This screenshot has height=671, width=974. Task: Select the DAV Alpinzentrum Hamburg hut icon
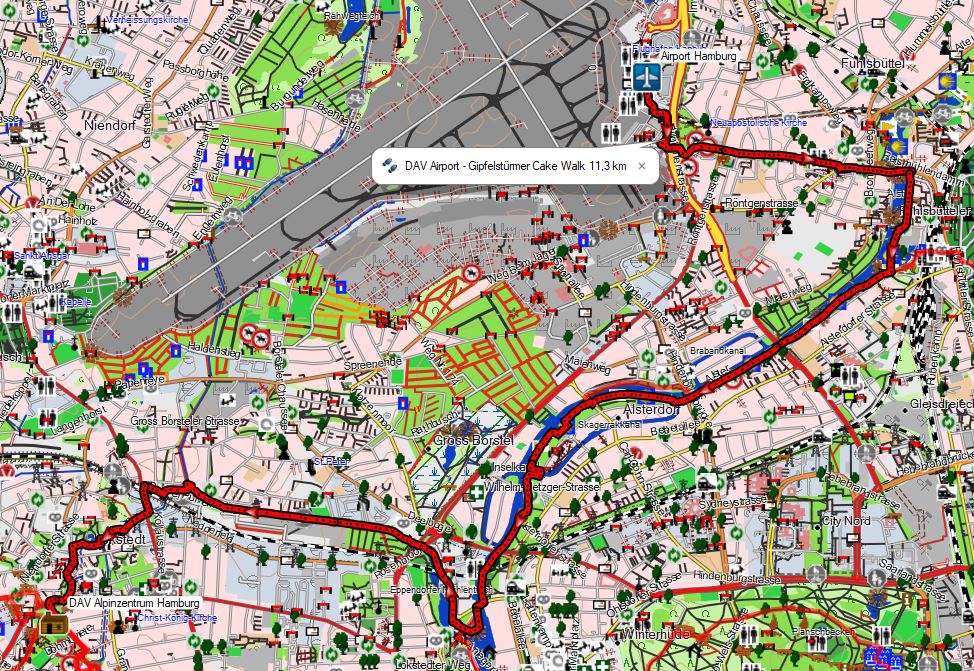pos(53,624)
